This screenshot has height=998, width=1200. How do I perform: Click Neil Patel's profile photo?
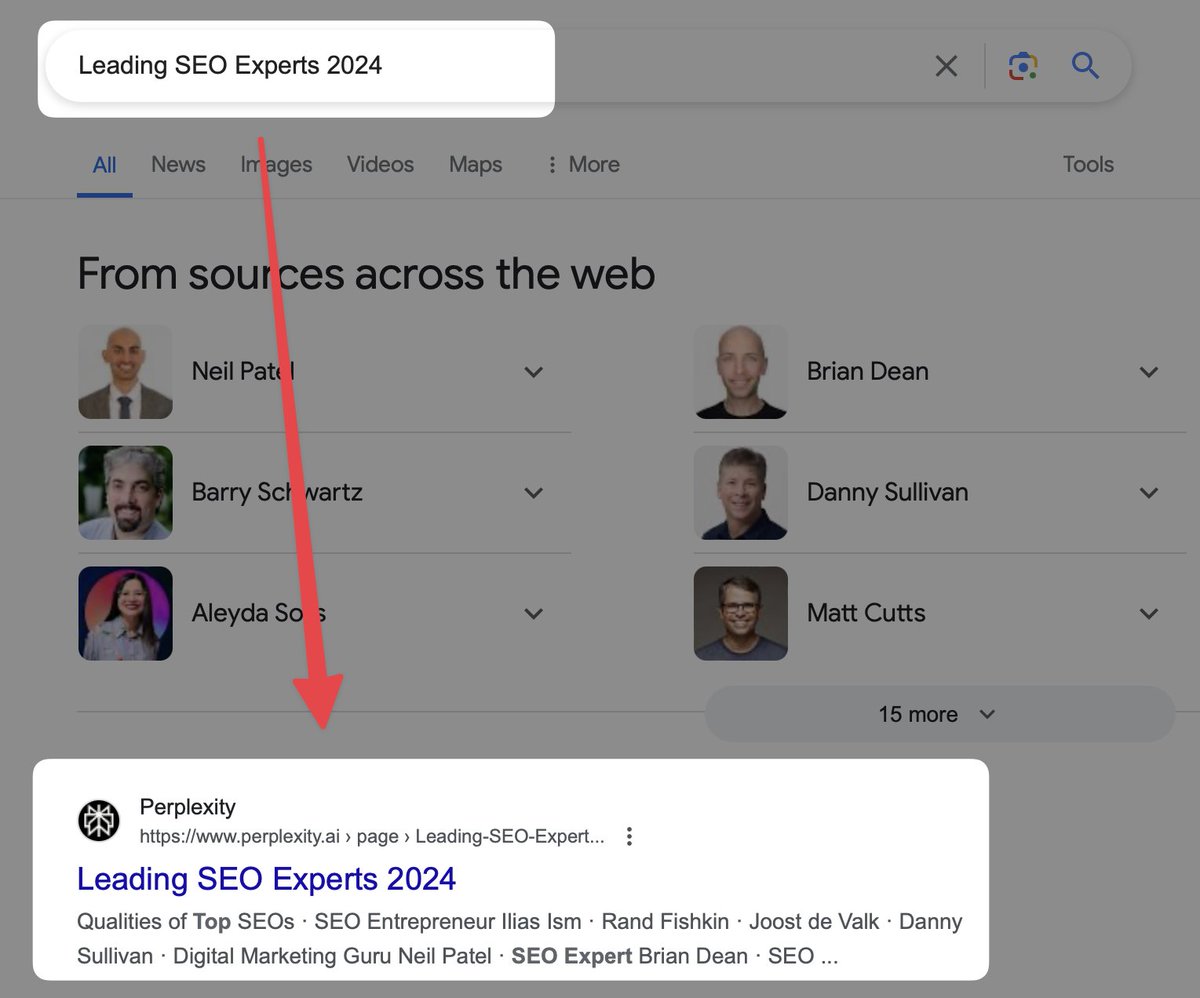[125, 371]
